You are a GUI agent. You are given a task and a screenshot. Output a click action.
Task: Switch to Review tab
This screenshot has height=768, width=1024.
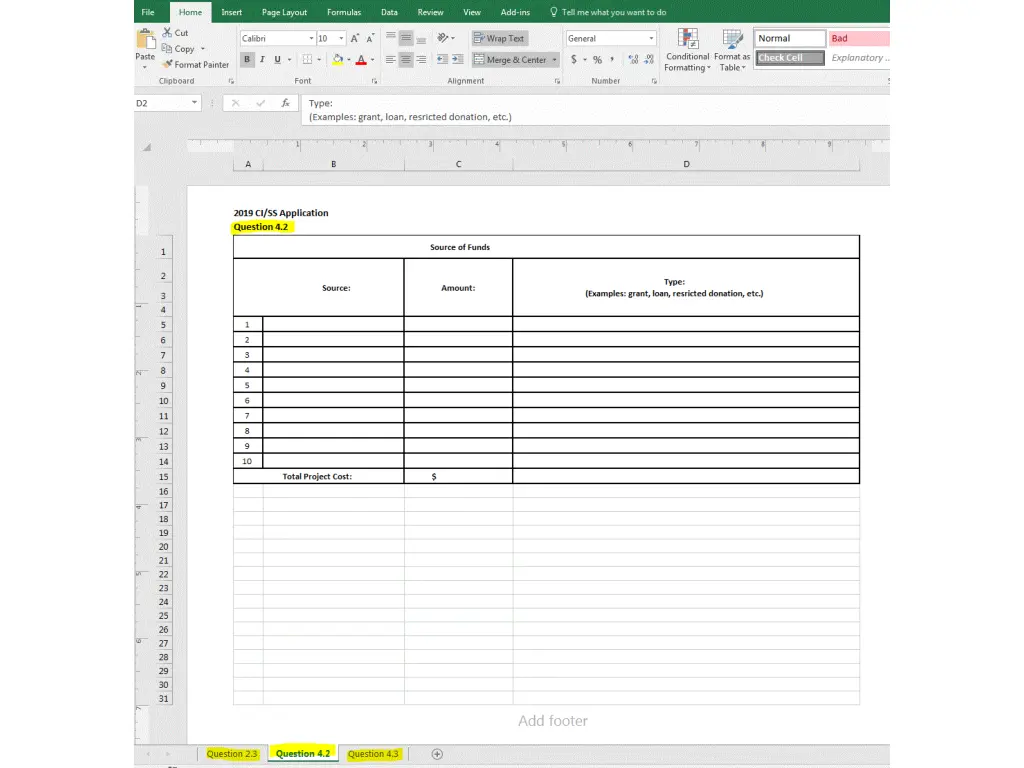click(430, 12)
